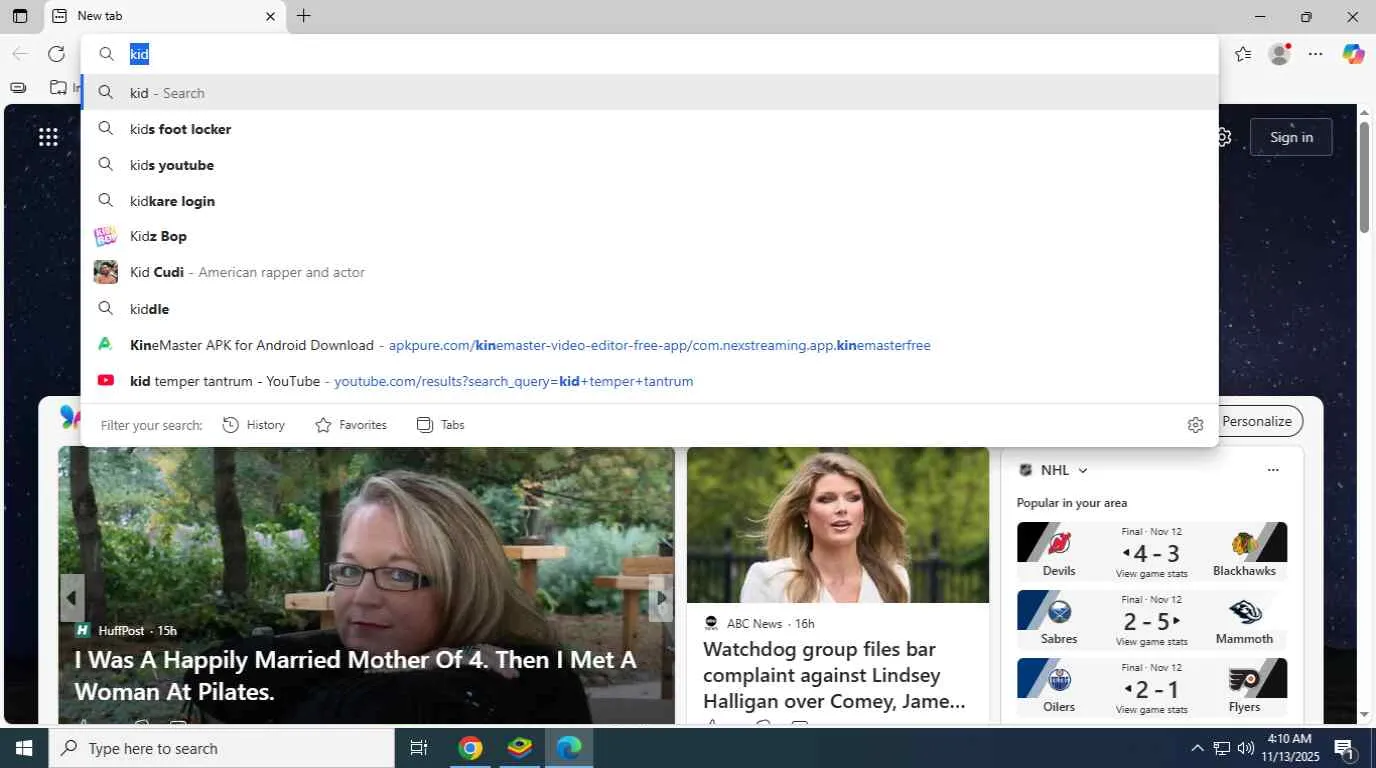The width and height of the screenshot is (1376, 768).
Task: Select the 'kidkare login' suggestion
Action: click(x=650, y=201)
